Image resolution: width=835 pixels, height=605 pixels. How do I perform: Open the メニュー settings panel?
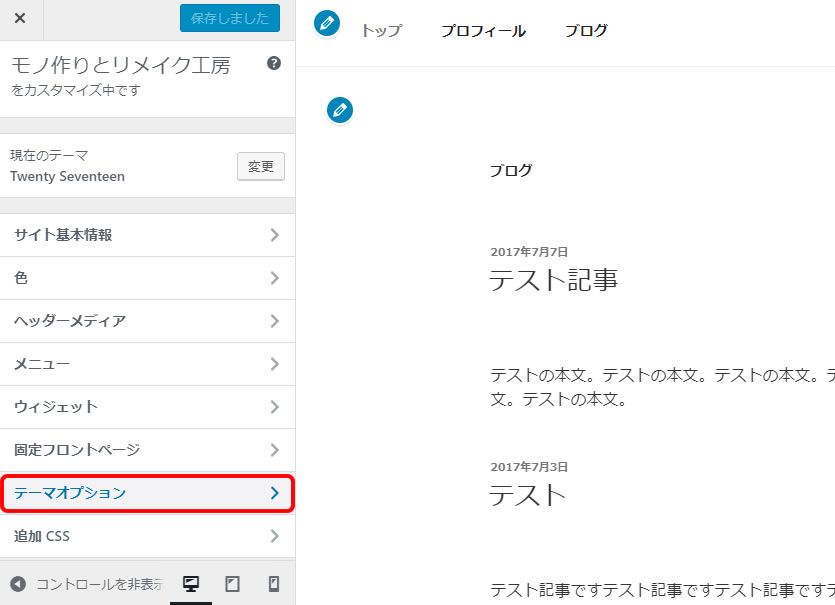[147, 364]
